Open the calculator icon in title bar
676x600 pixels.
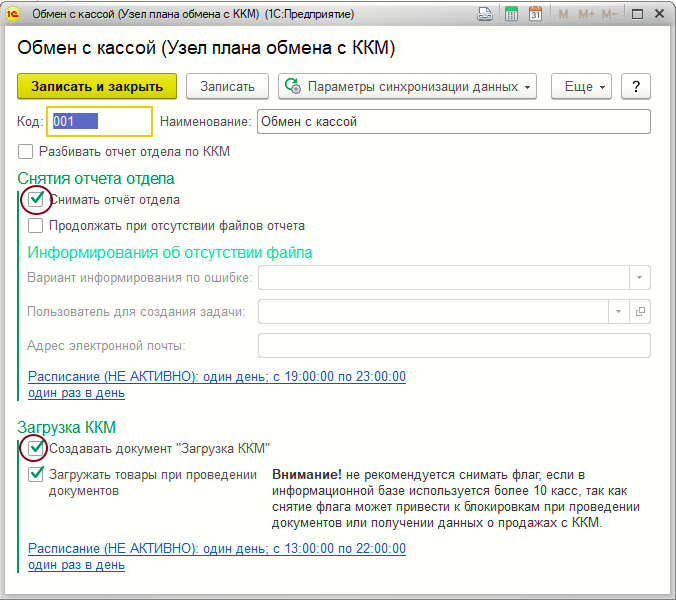[x=512, y=15]
